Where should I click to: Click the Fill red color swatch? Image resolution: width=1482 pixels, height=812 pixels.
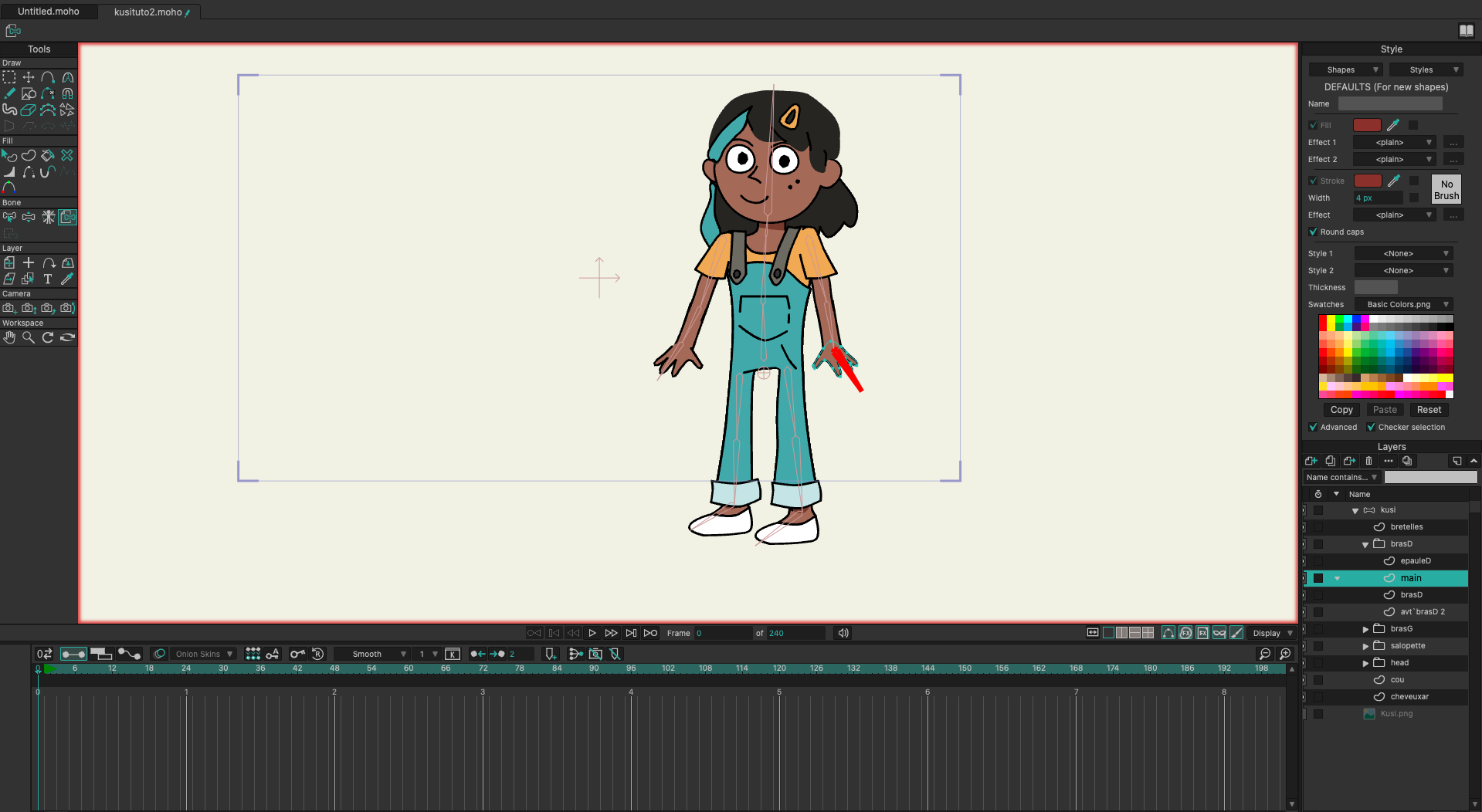click(x=1367, y=125)
